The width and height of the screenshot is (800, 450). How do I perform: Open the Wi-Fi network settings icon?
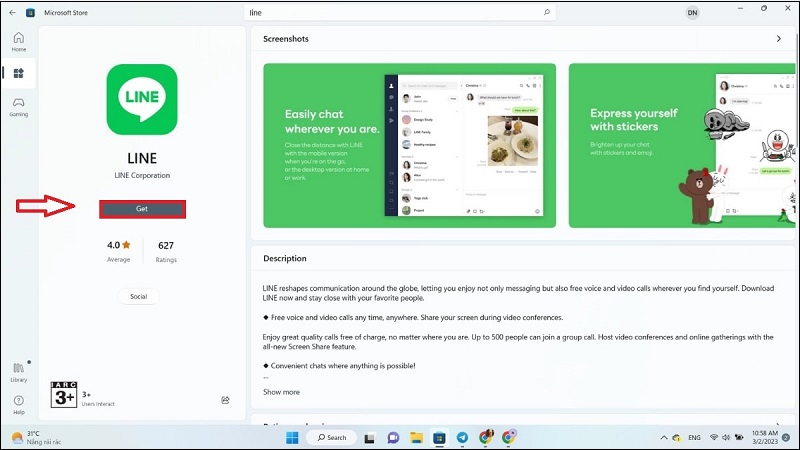(x=714, y=438)
